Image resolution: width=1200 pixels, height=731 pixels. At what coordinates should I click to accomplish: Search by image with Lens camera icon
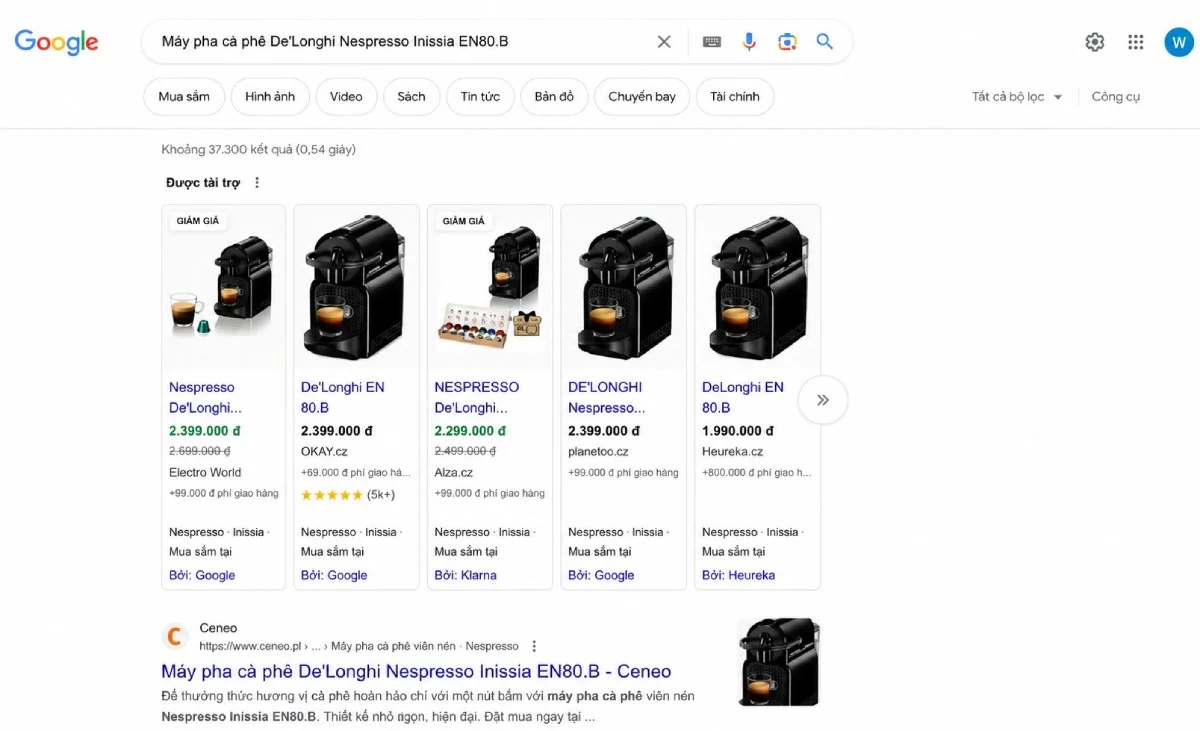[787, 42]
